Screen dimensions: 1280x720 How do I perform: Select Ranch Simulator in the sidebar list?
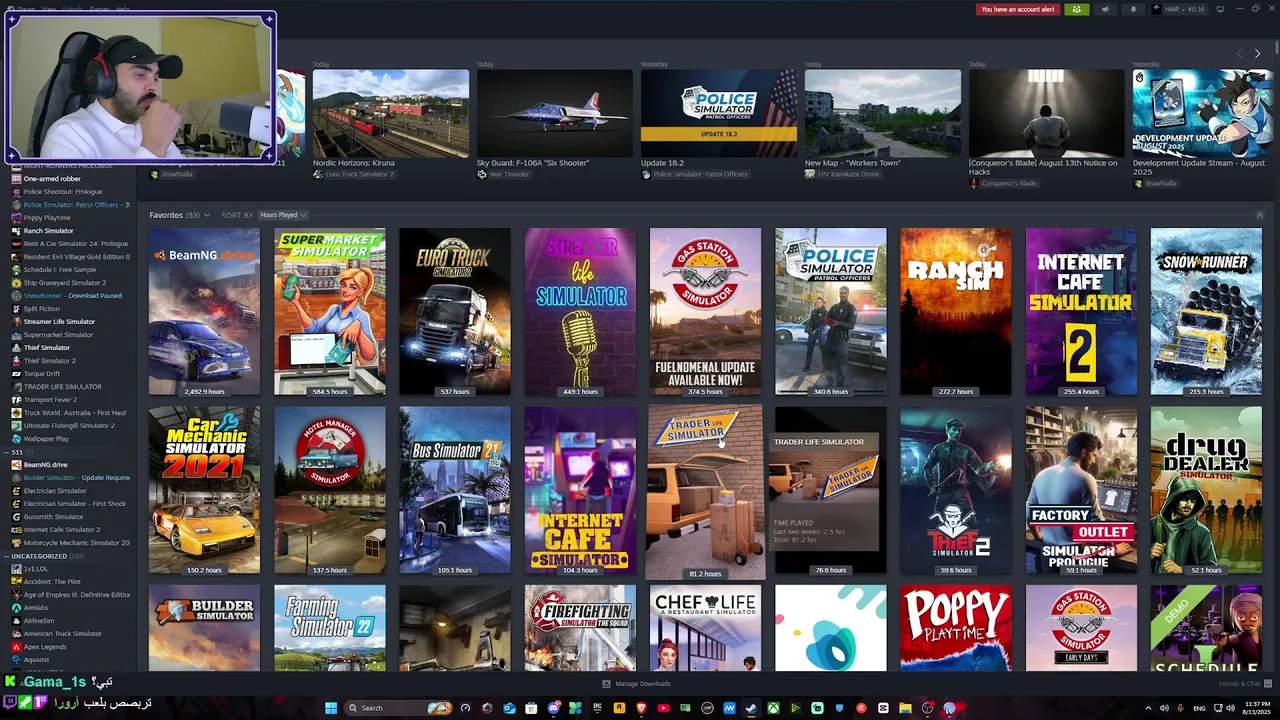(48, 231)
